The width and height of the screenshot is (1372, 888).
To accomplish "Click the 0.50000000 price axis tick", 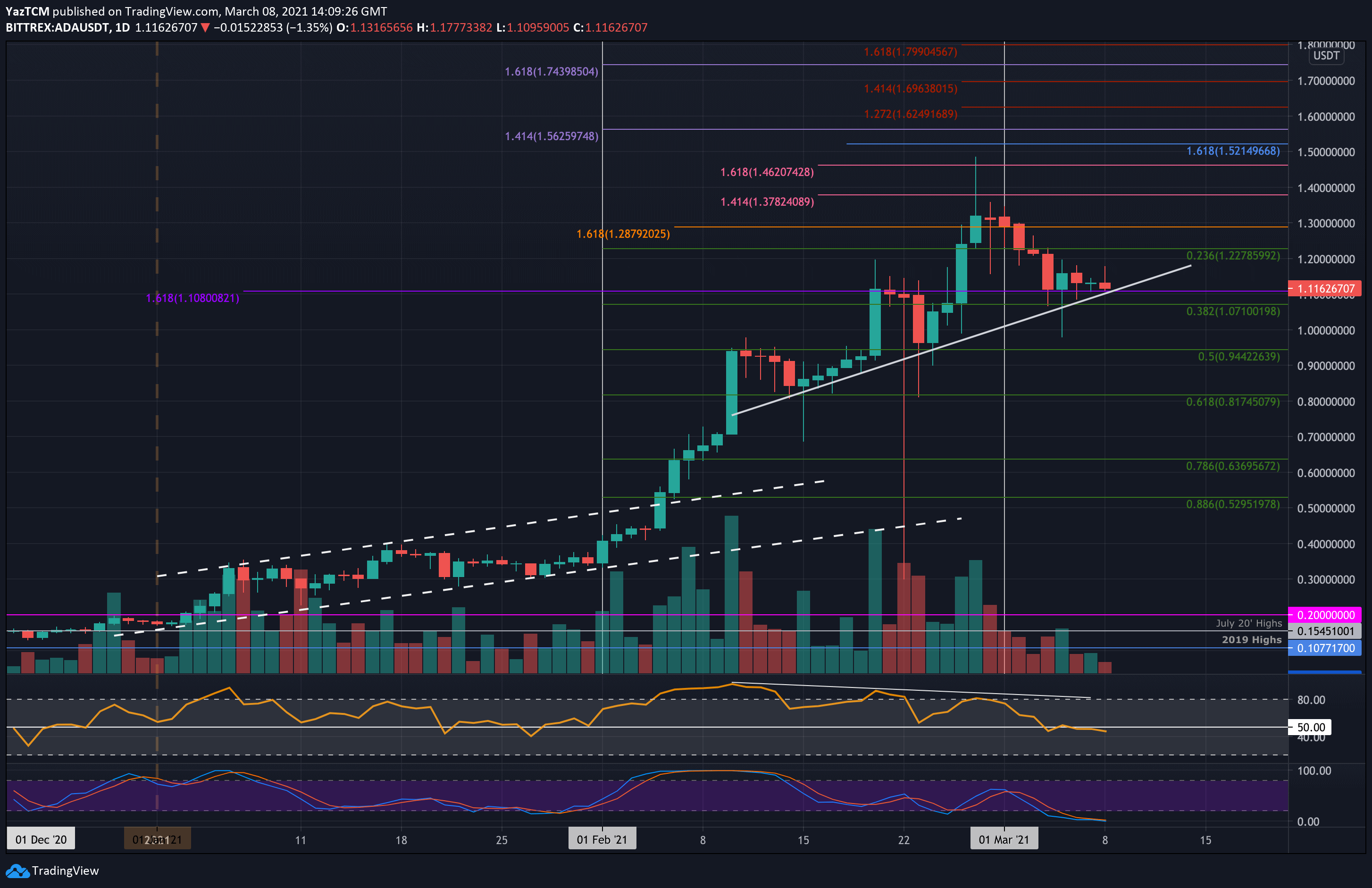I will (x=1325, y=509).
